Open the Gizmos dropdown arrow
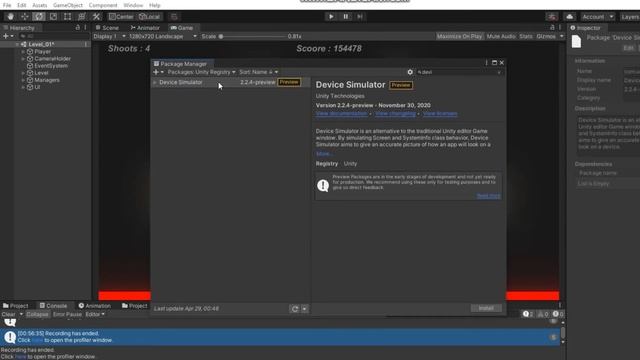 coord(562,36)
